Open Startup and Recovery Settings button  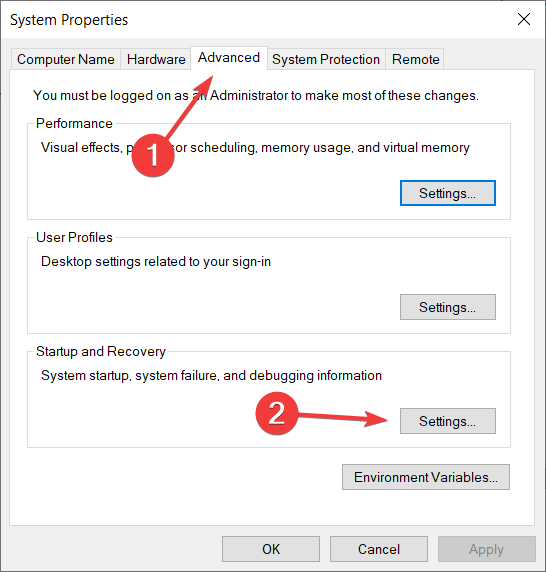click(448, 421)
